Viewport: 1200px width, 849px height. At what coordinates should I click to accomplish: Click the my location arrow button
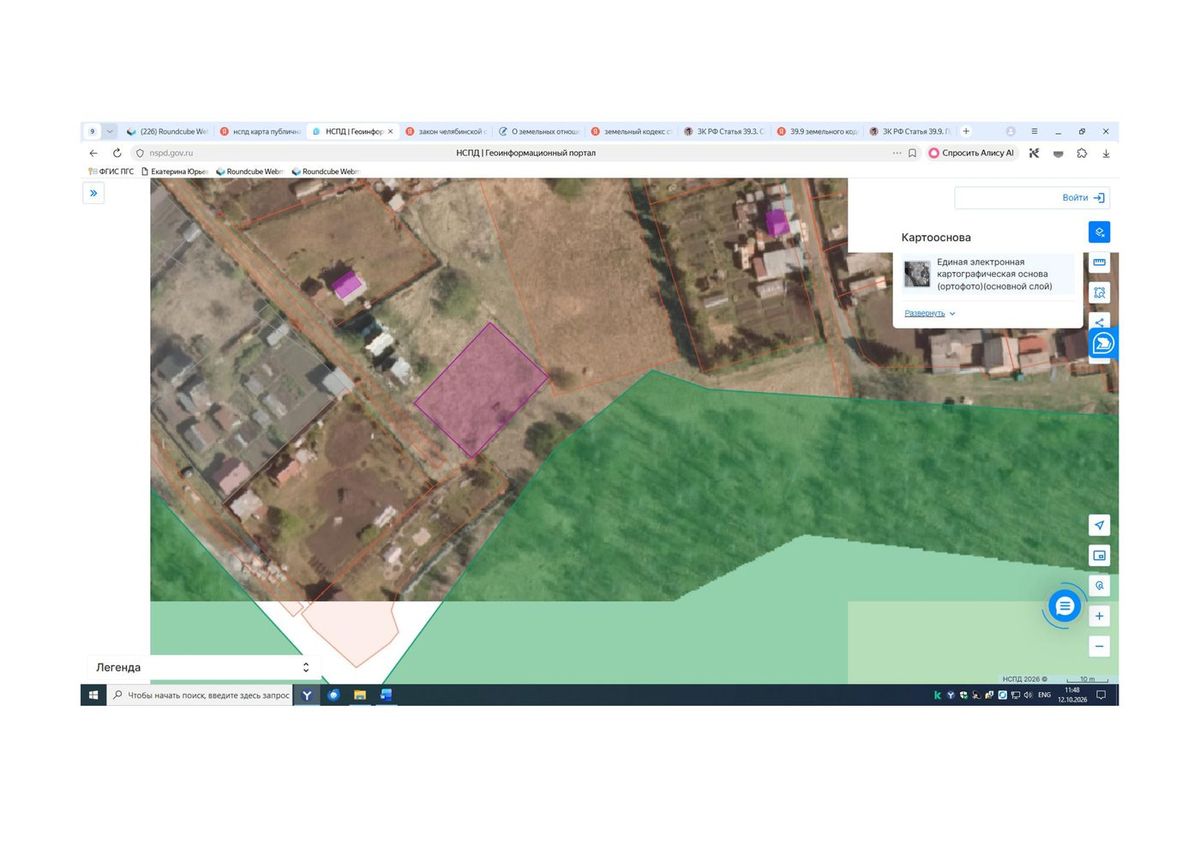click(x=1099, y=525)
